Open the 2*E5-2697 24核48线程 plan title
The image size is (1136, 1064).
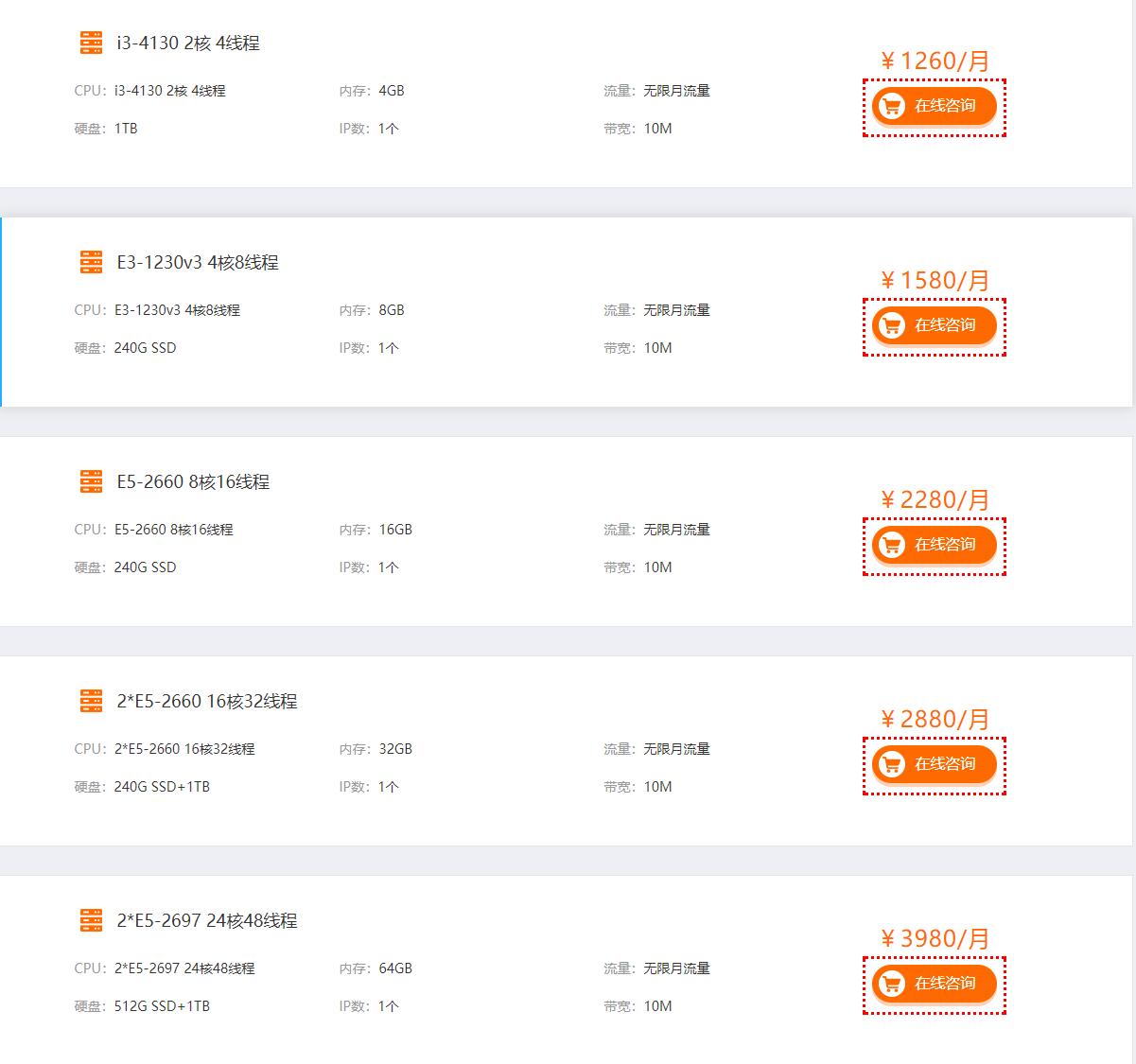click(207, 920)
